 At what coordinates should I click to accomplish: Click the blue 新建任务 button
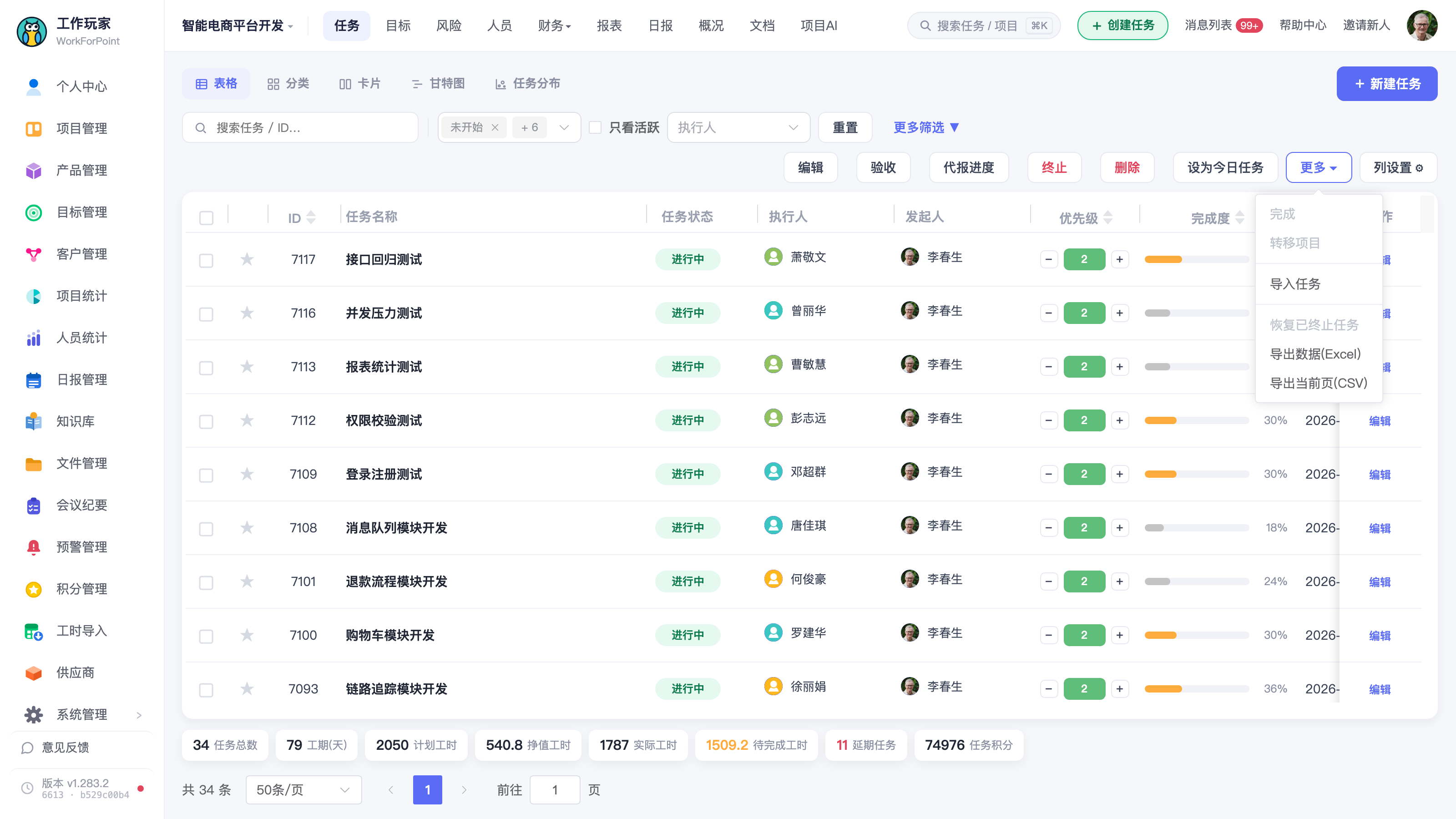coord(1387,84)
